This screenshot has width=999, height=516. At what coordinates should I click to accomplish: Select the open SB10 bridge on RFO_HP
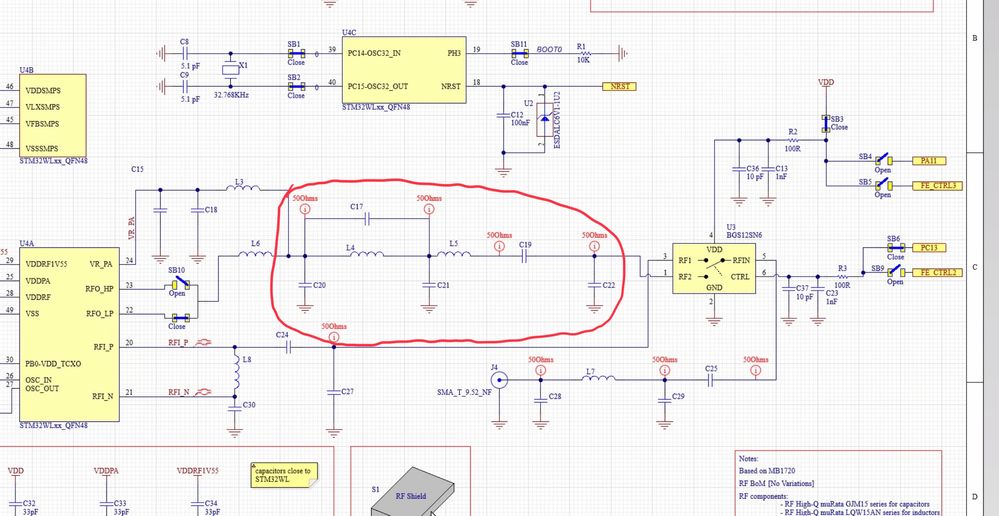181,285
